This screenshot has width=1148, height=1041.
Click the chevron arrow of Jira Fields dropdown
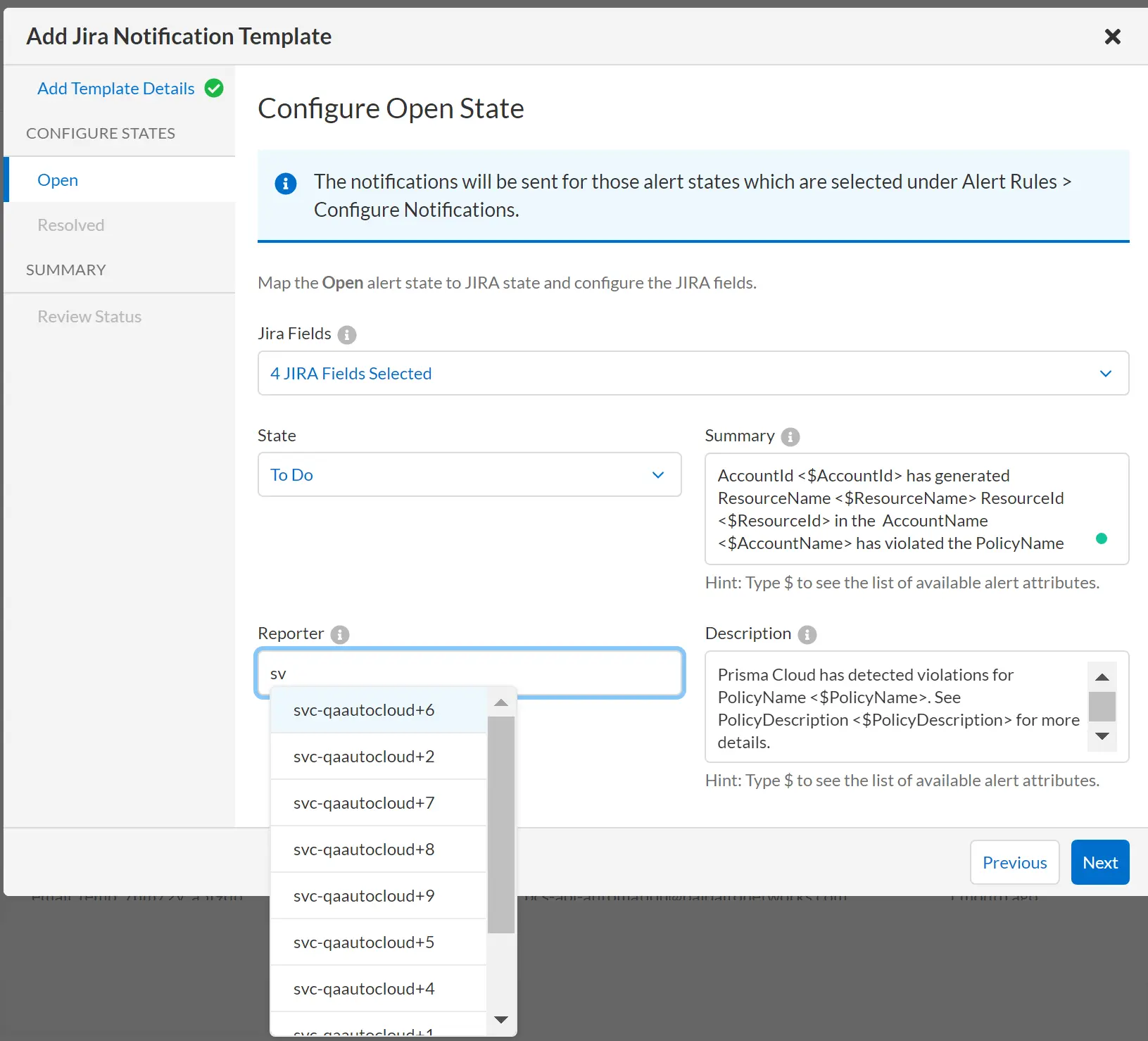pyautogui.click(x=1106, y=374)
